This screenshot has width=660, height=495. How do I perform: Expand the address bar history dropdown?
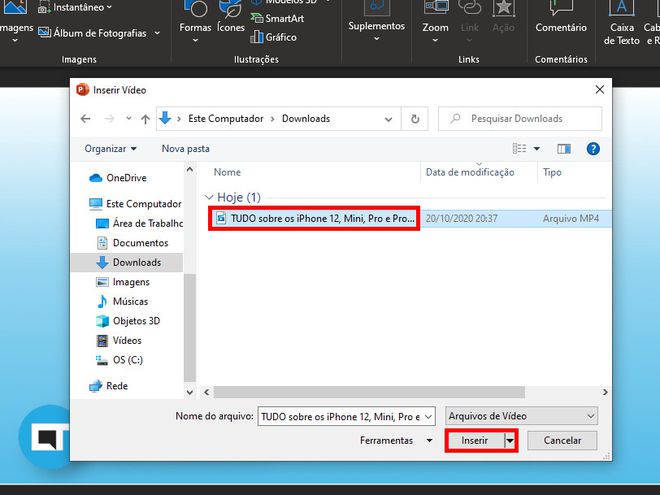pyautogui.click(x=388, y=119)
